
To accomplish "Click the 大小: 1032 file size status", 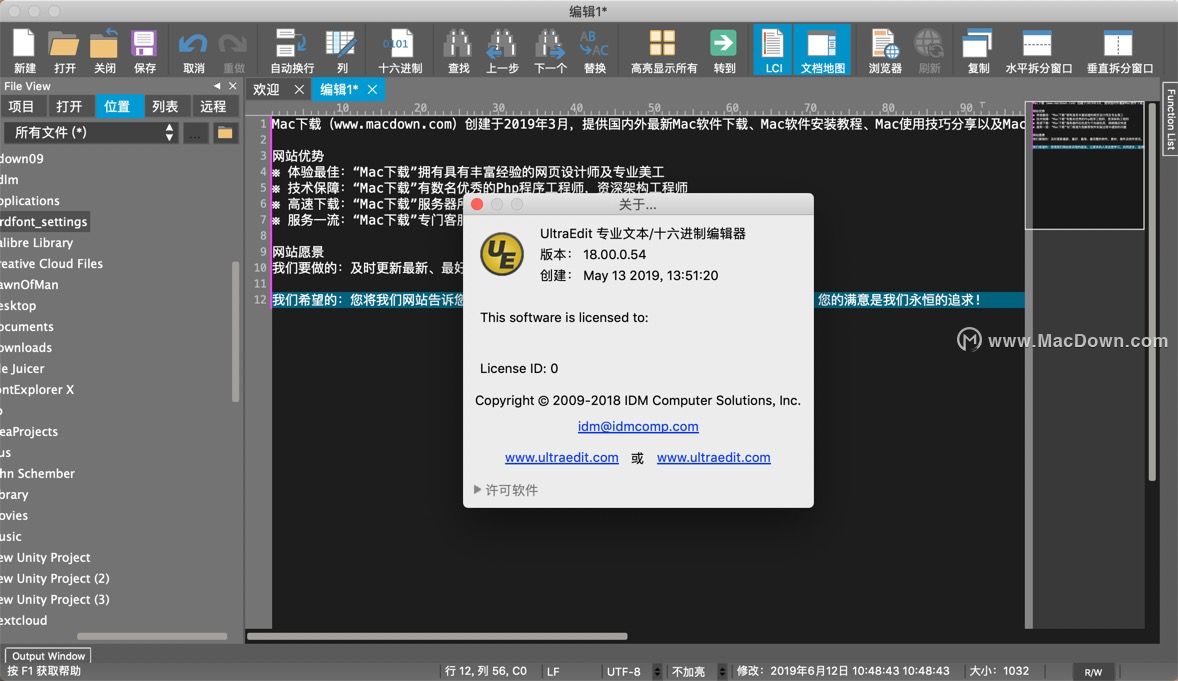I will click(x=999, y=671).
